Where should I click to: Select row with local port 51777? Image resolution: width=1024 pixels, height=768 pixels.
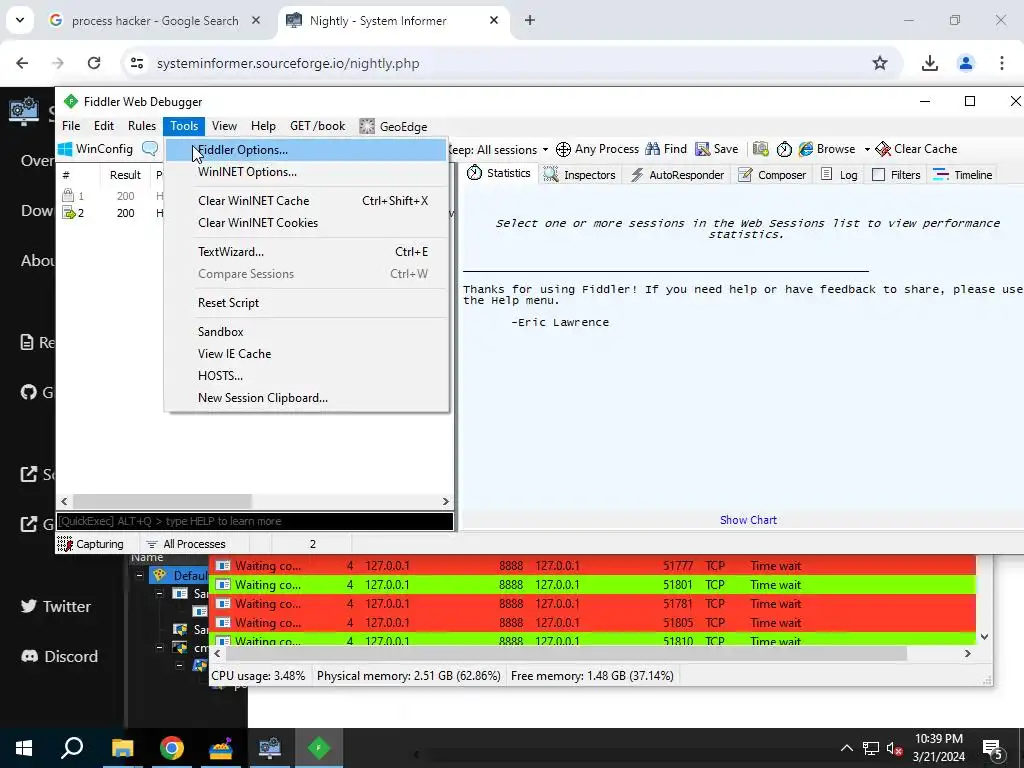(x=593, y=566)
